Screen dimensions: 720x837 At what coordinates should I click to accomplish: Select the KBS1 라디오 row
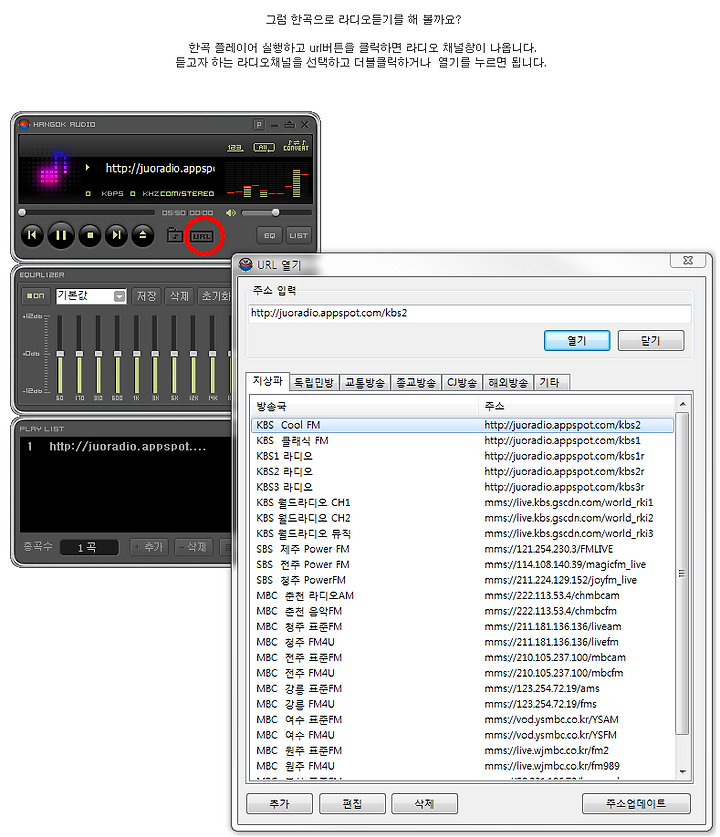(x=462, y=456)
